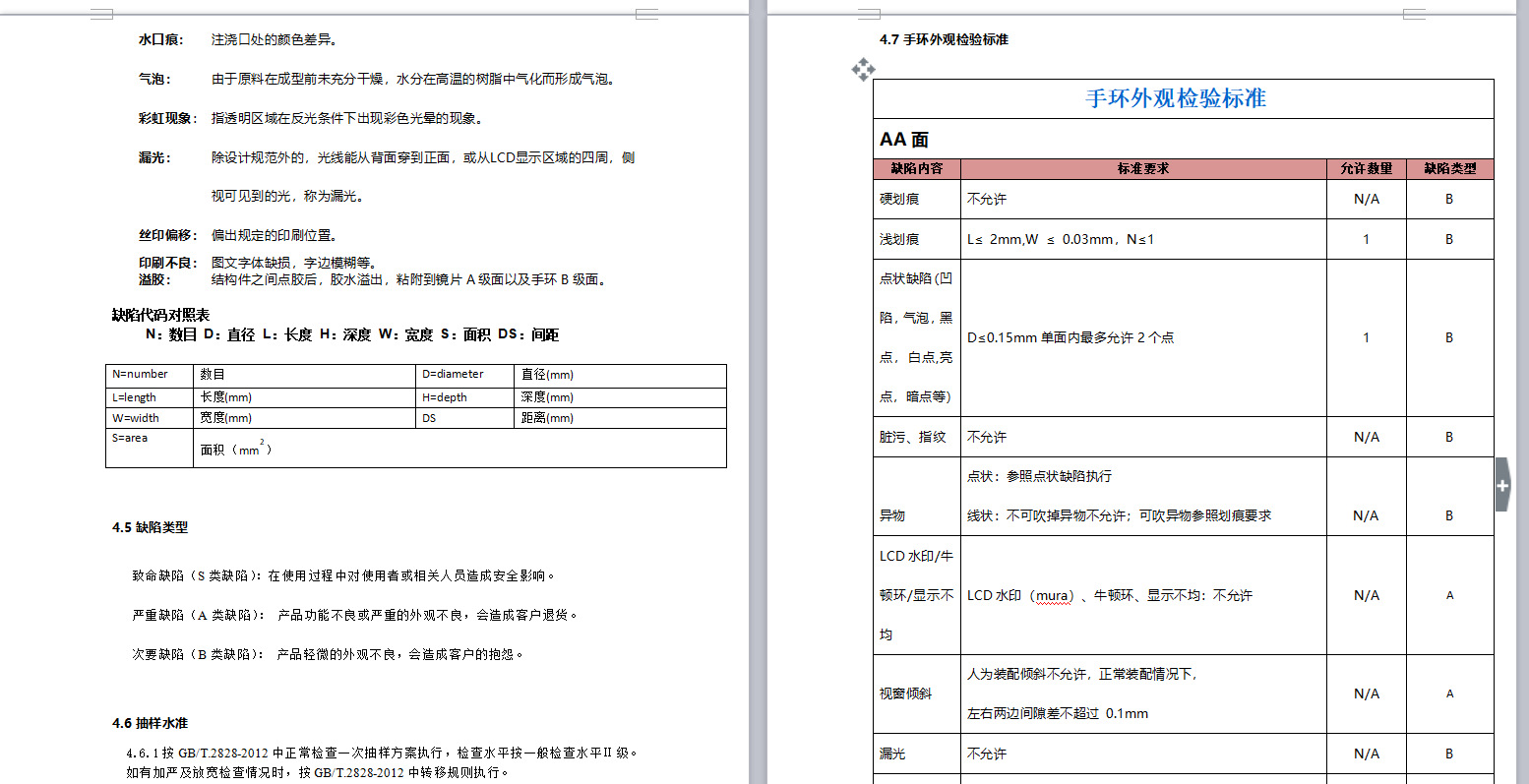Click the 标准要求 column header

pyautogui.click(x=1143, y=169)
